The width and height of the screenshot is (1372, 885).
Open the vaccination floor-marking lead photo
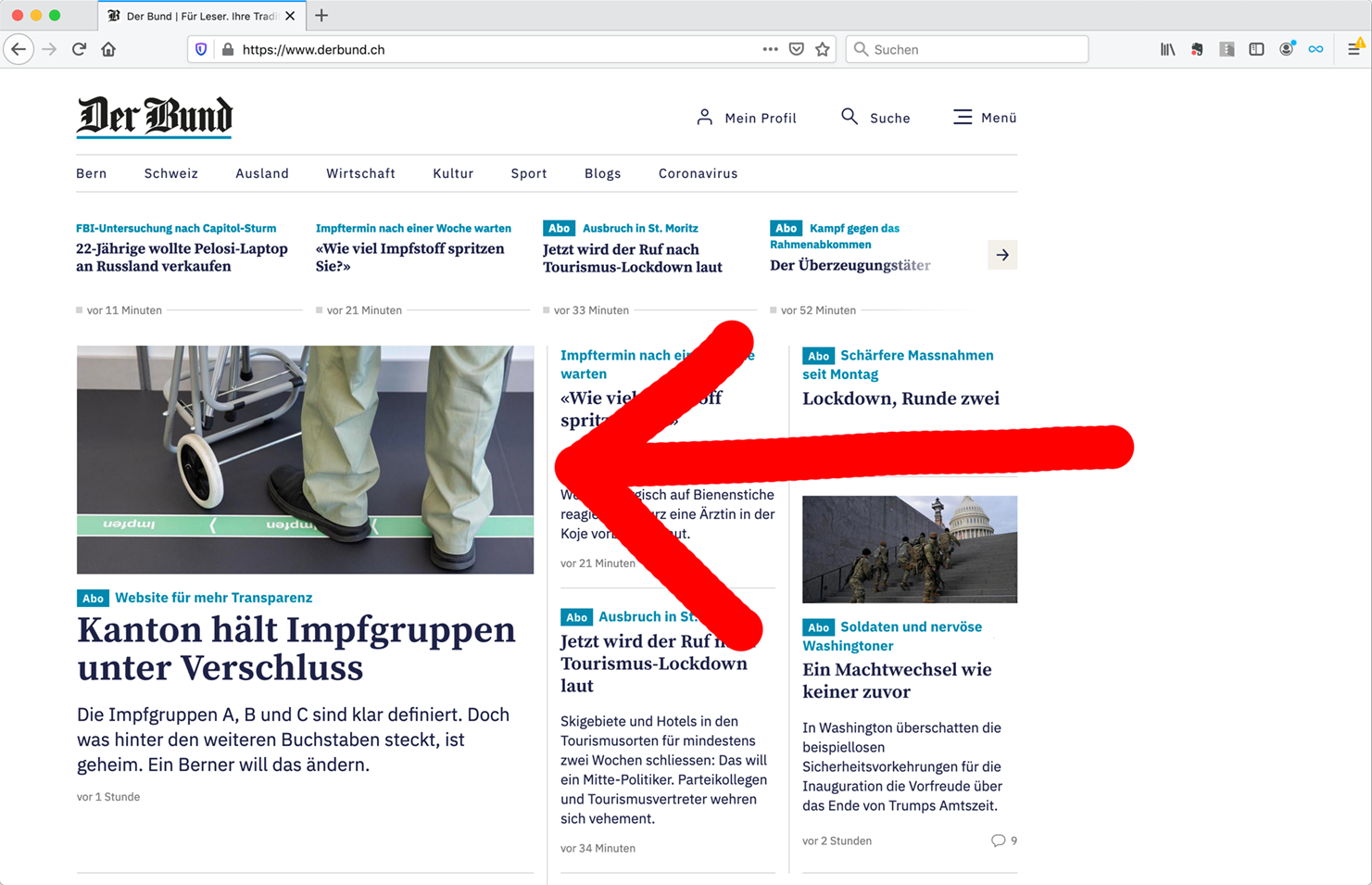click(x=305, y=460)
